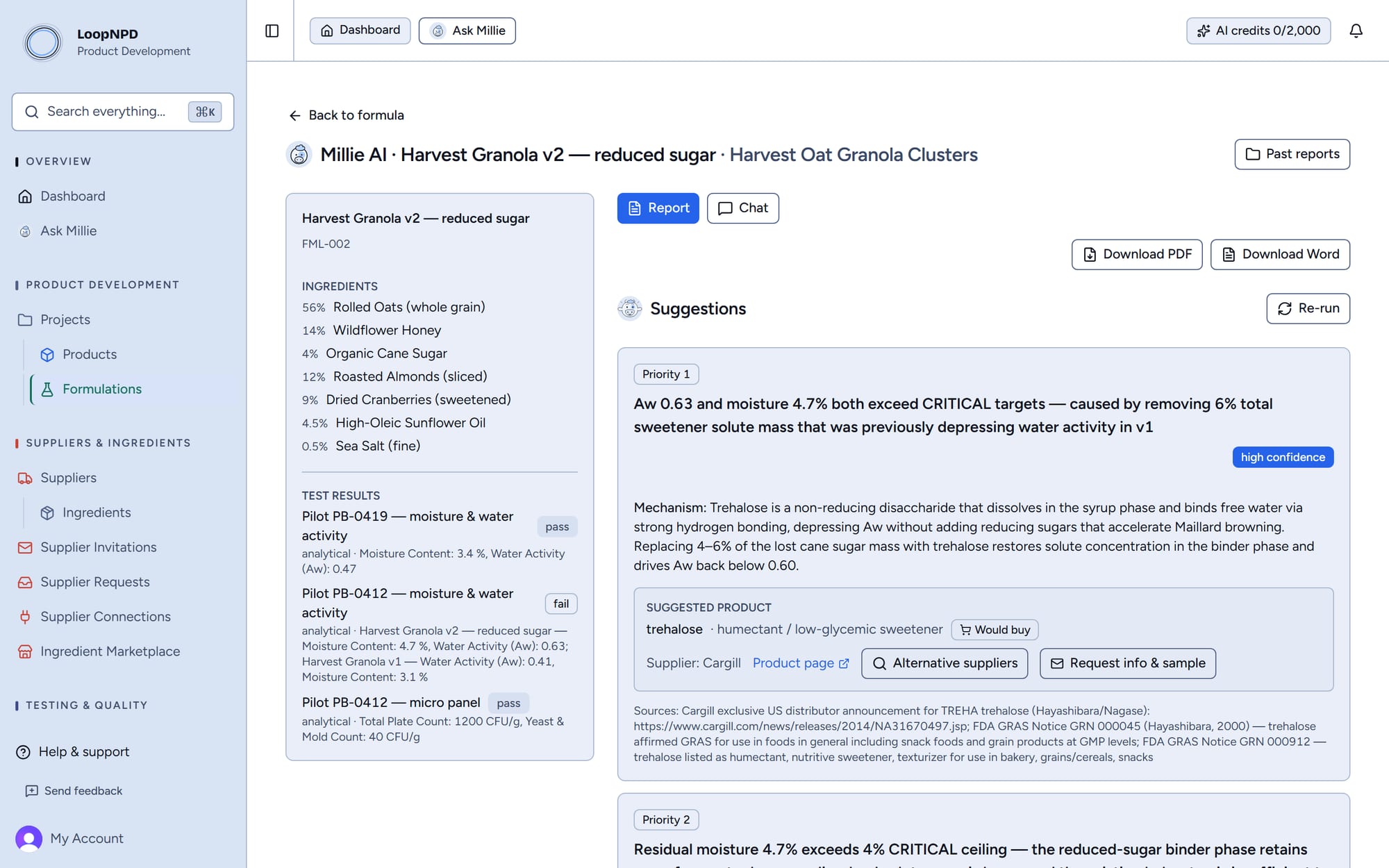1389x868 pixels.
Task: Click the Priority 1 badge
Action: 666,374
